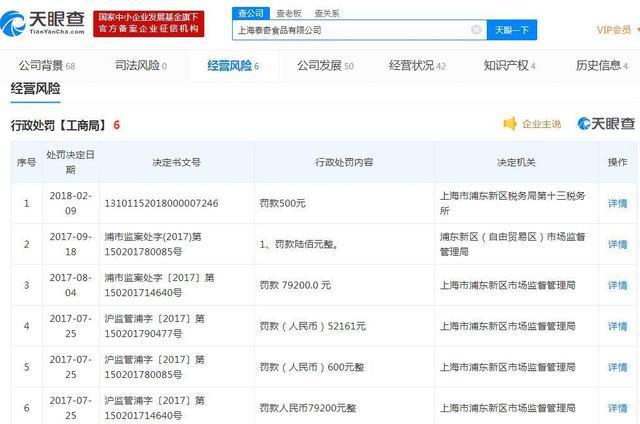Open 详情 for 2018-02-09 penalty row
This screenshot has height=424, width=640.
[618, 203]
